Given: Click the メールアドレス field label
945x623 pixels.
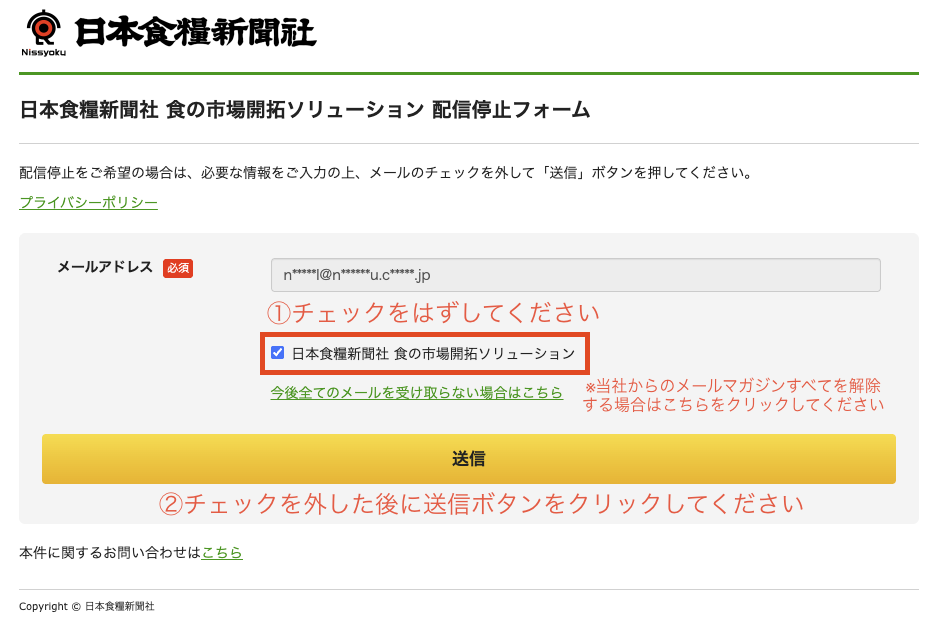Looking at the screenshot, I should 105,268.
